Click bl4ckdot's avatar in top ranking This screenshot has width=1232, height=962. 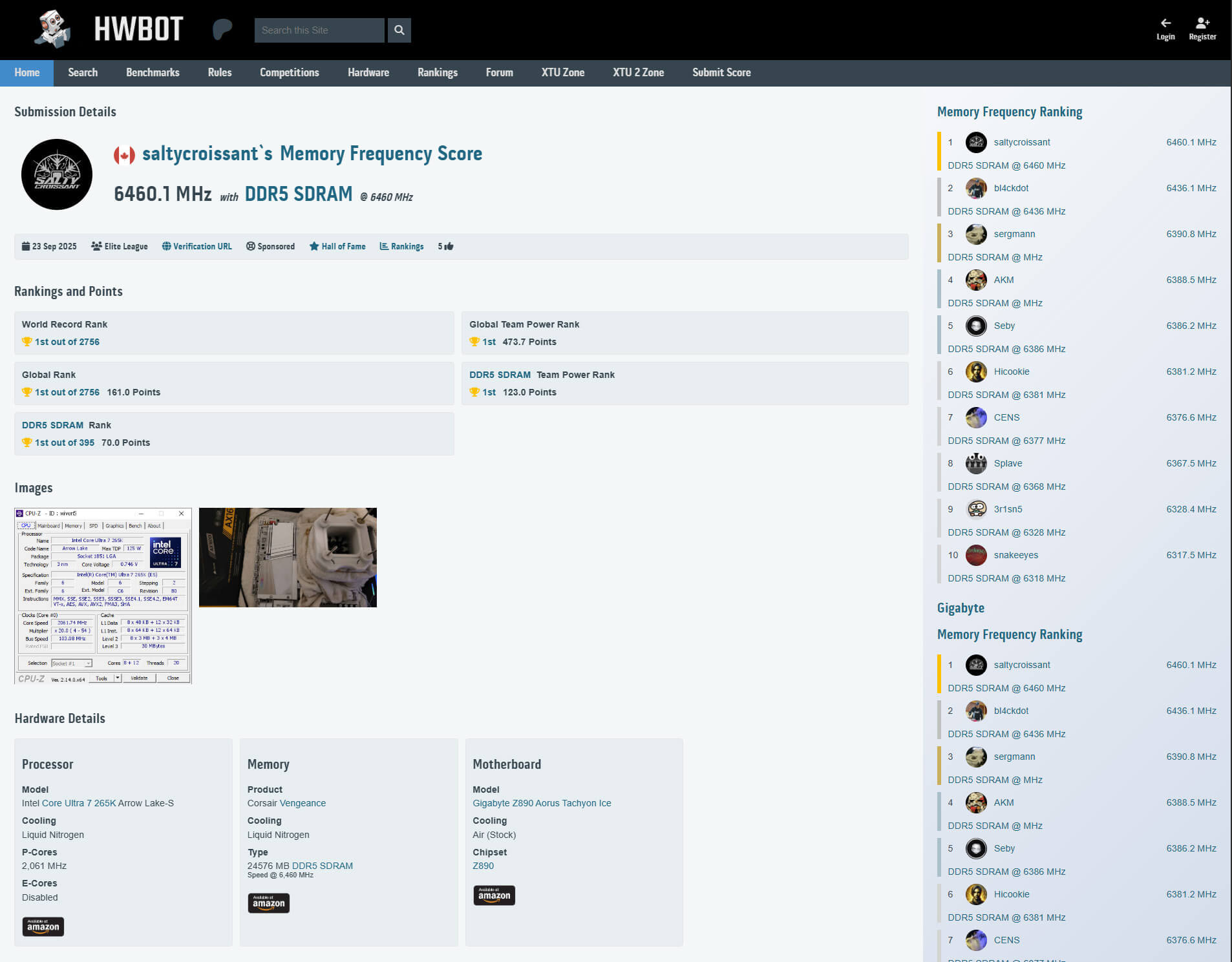tap(976, 188)
